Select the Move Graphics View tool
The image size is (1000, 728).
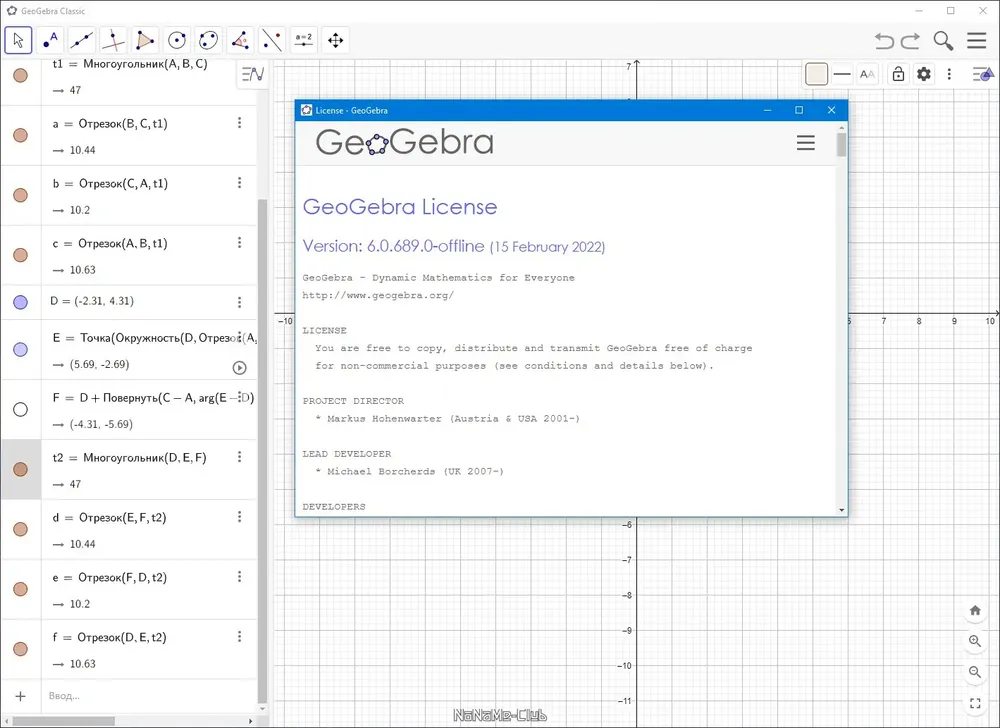(x=335, y=41)
